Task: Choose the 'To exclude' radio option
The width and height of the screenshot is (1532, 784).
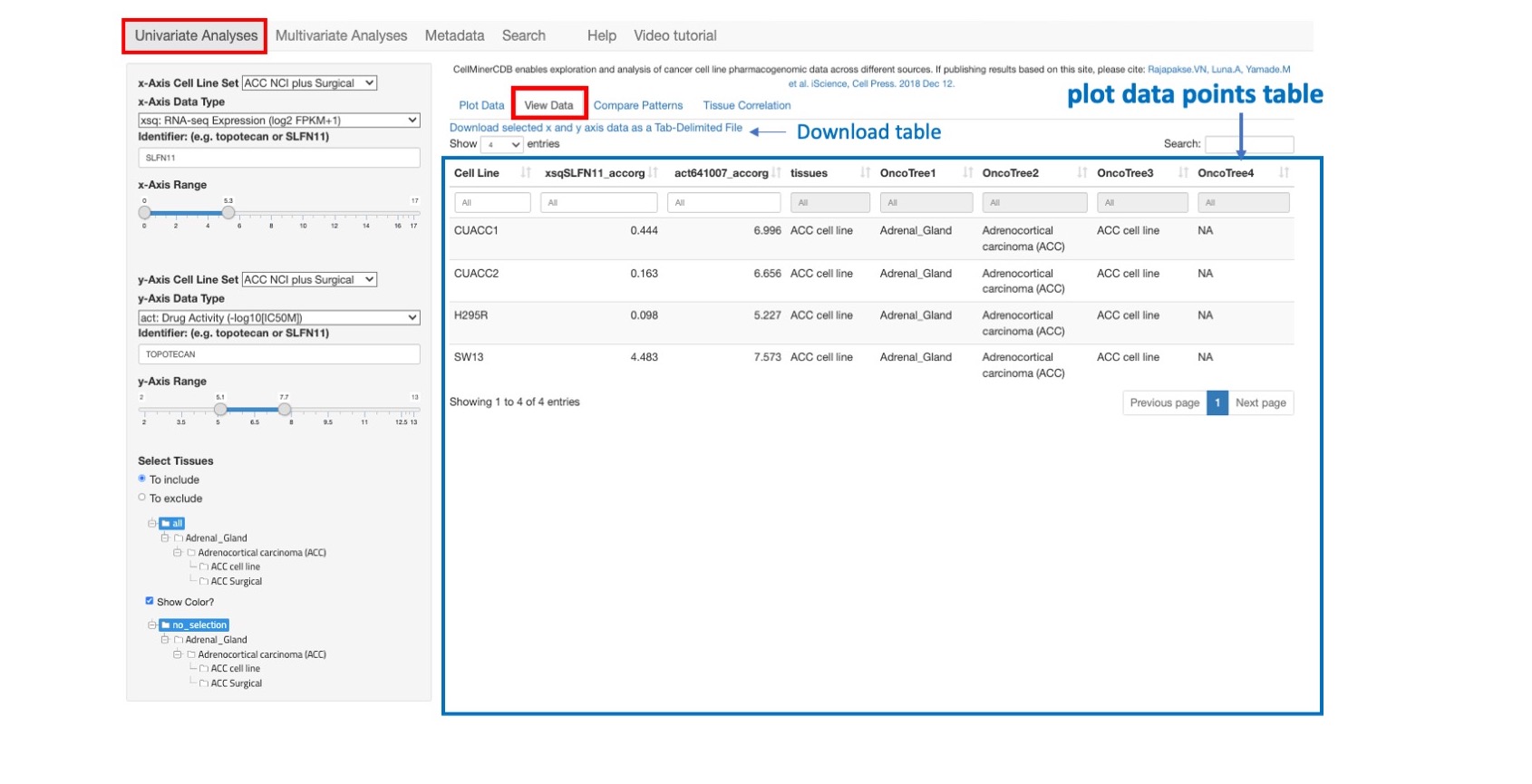Action: coord(142,498)
